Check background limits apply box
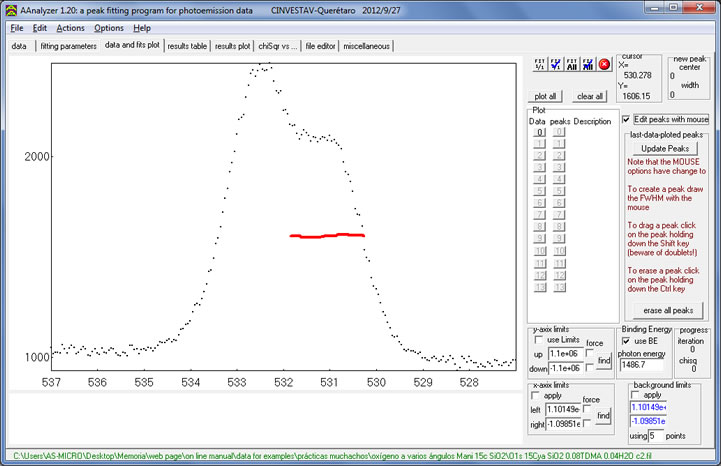The image size is (721, 466). [x=636, y=395]
